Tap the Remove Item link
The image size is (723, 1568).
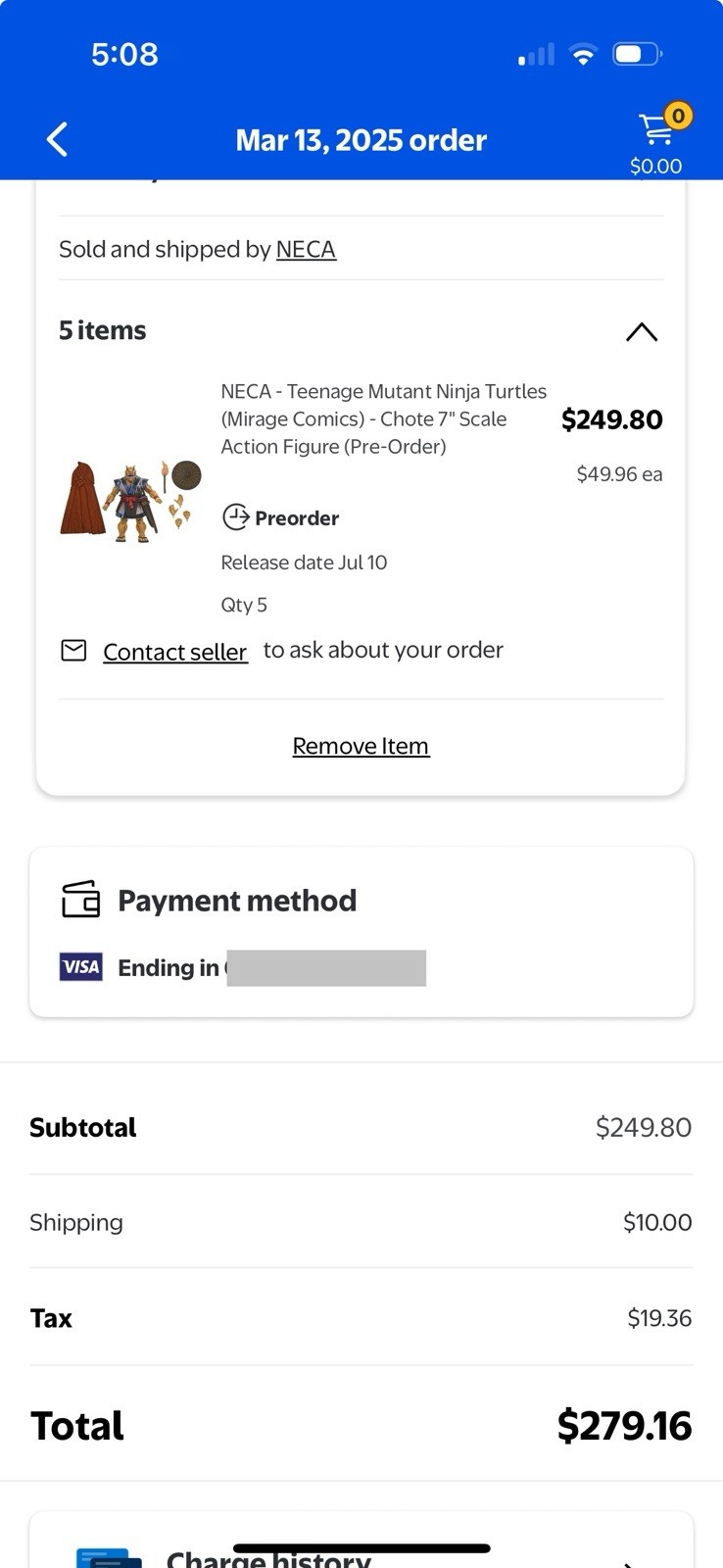pos(361,747)
